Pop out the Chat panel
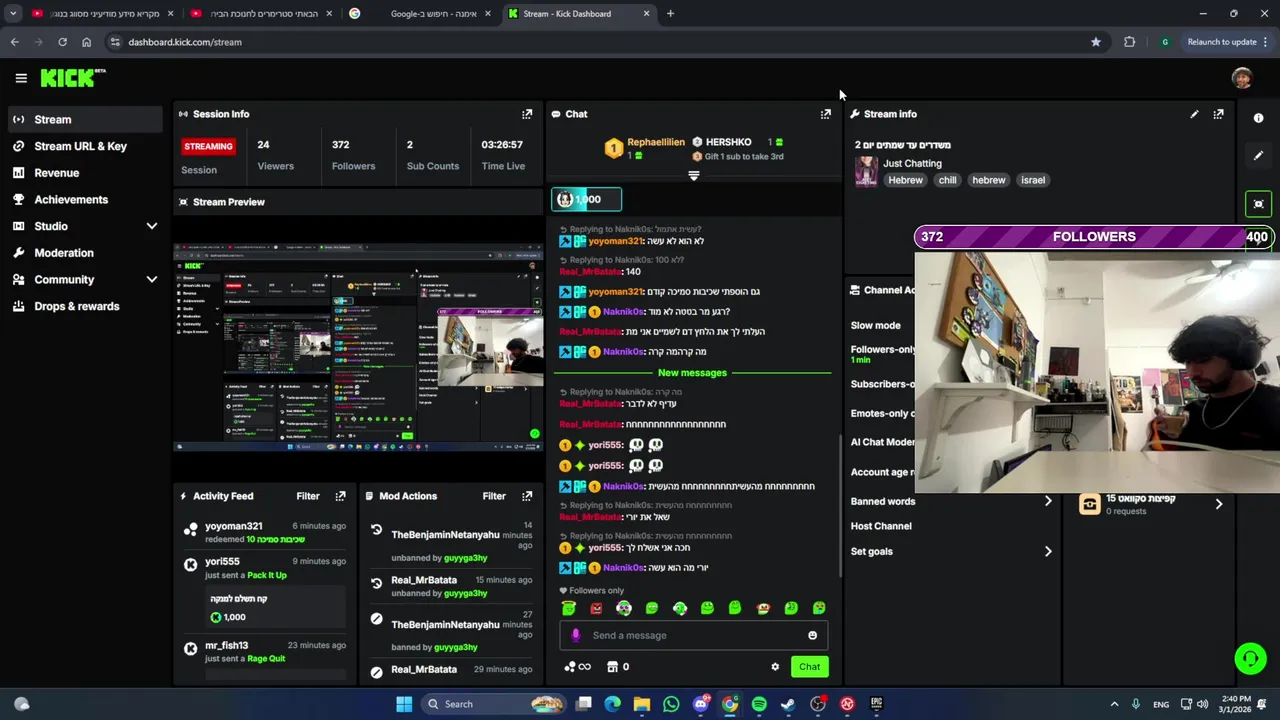1280x720 pixels. 825,114
